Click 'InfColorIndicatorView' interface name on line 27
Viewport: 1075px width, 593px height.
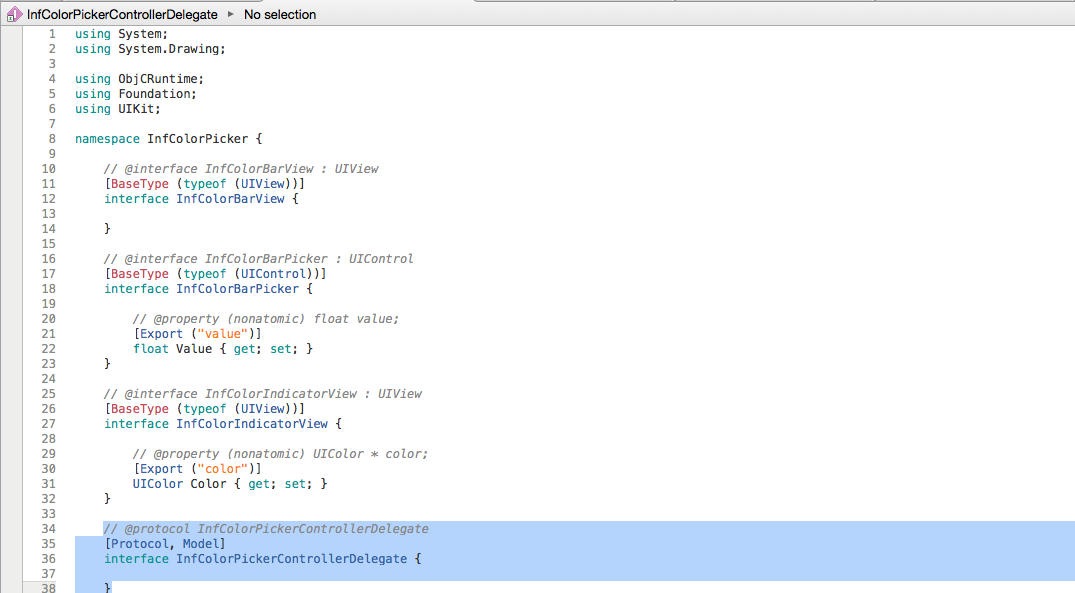(x=252, y=424)
